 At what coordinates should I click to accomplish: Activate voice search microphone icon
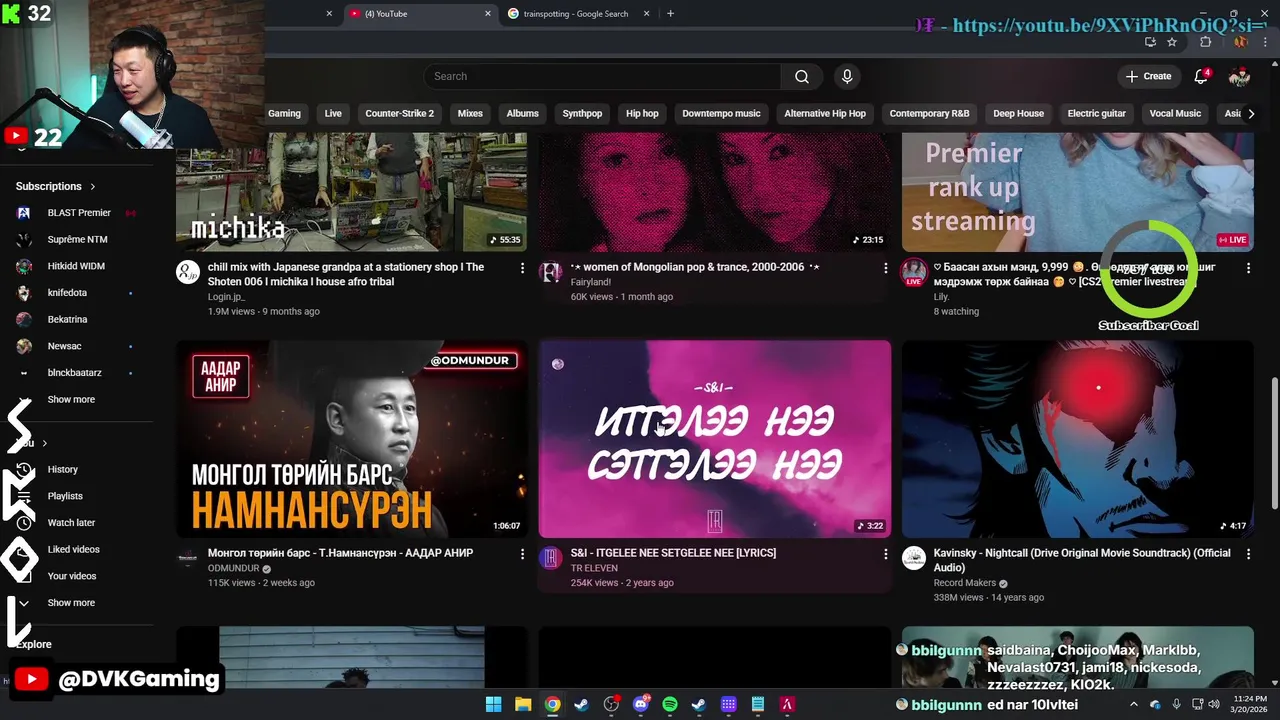click(847, 76)
